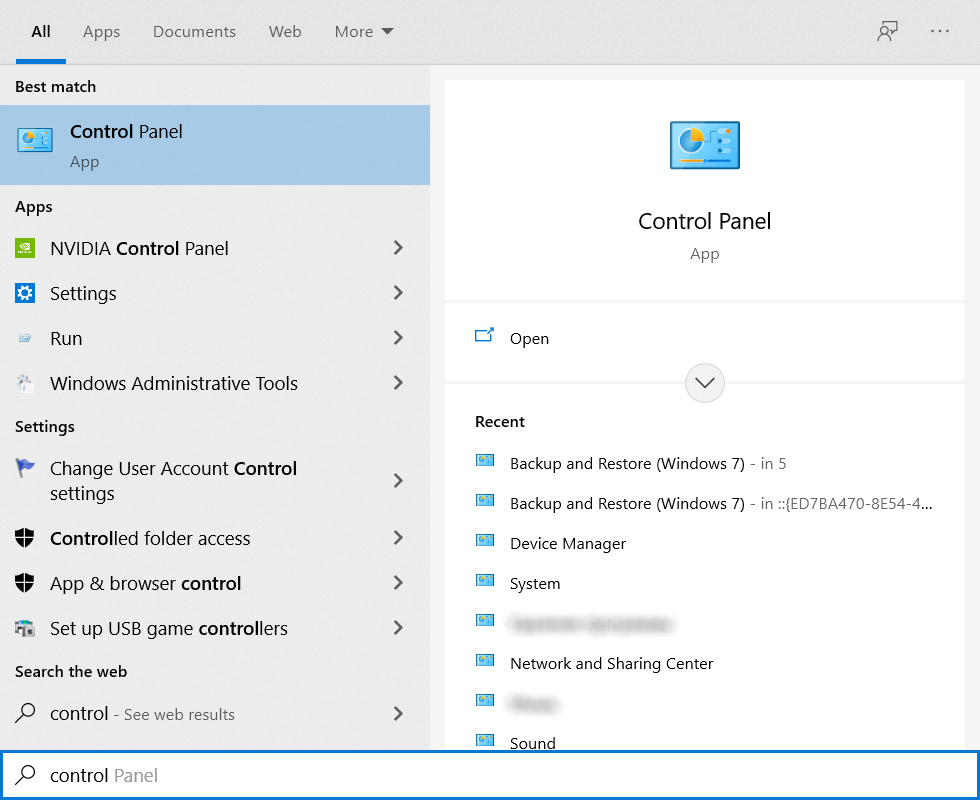Click the large Control Panel preview icon
The height and width of the screenshot is (800, 980).
click(x=704, y=145)
